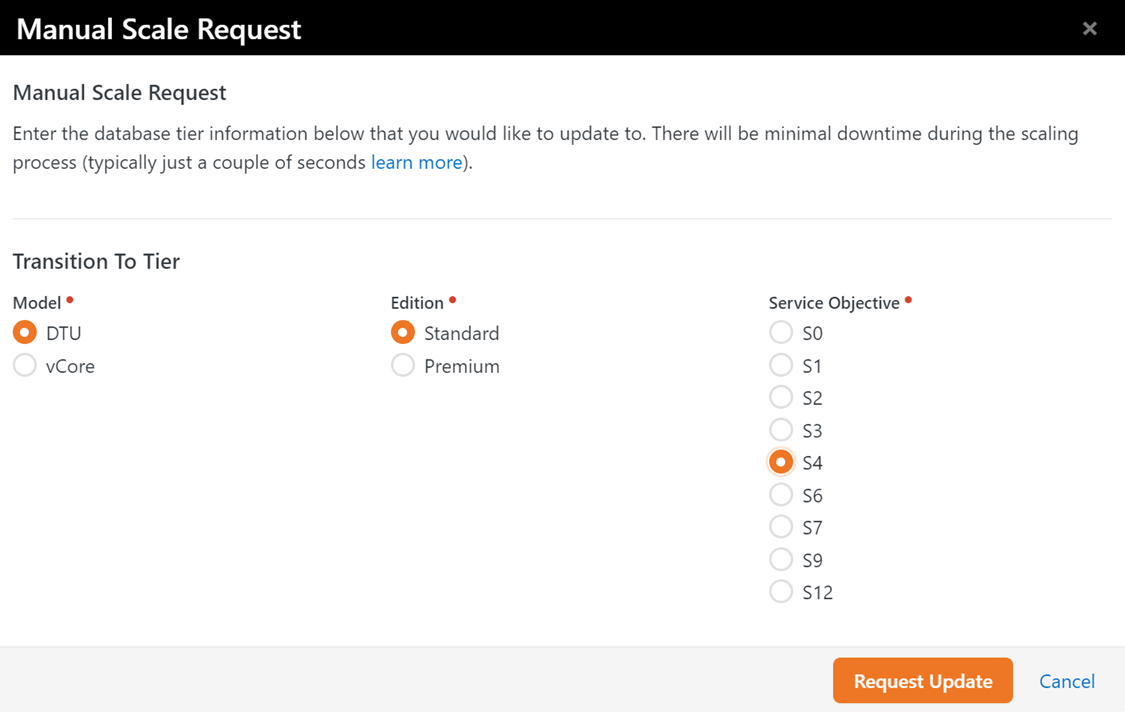Click the Request Update button
Screen dimensions: 1125x712
point(923,680)
